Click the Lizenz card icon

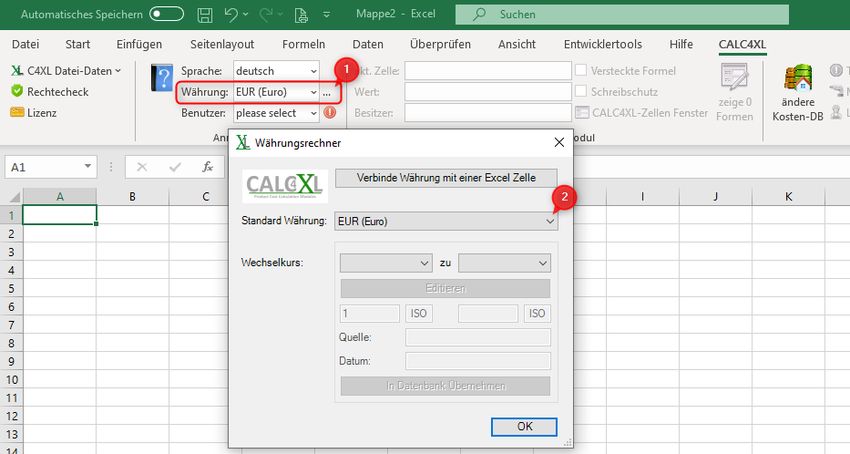pyautogui.click(x=17, y=112)
